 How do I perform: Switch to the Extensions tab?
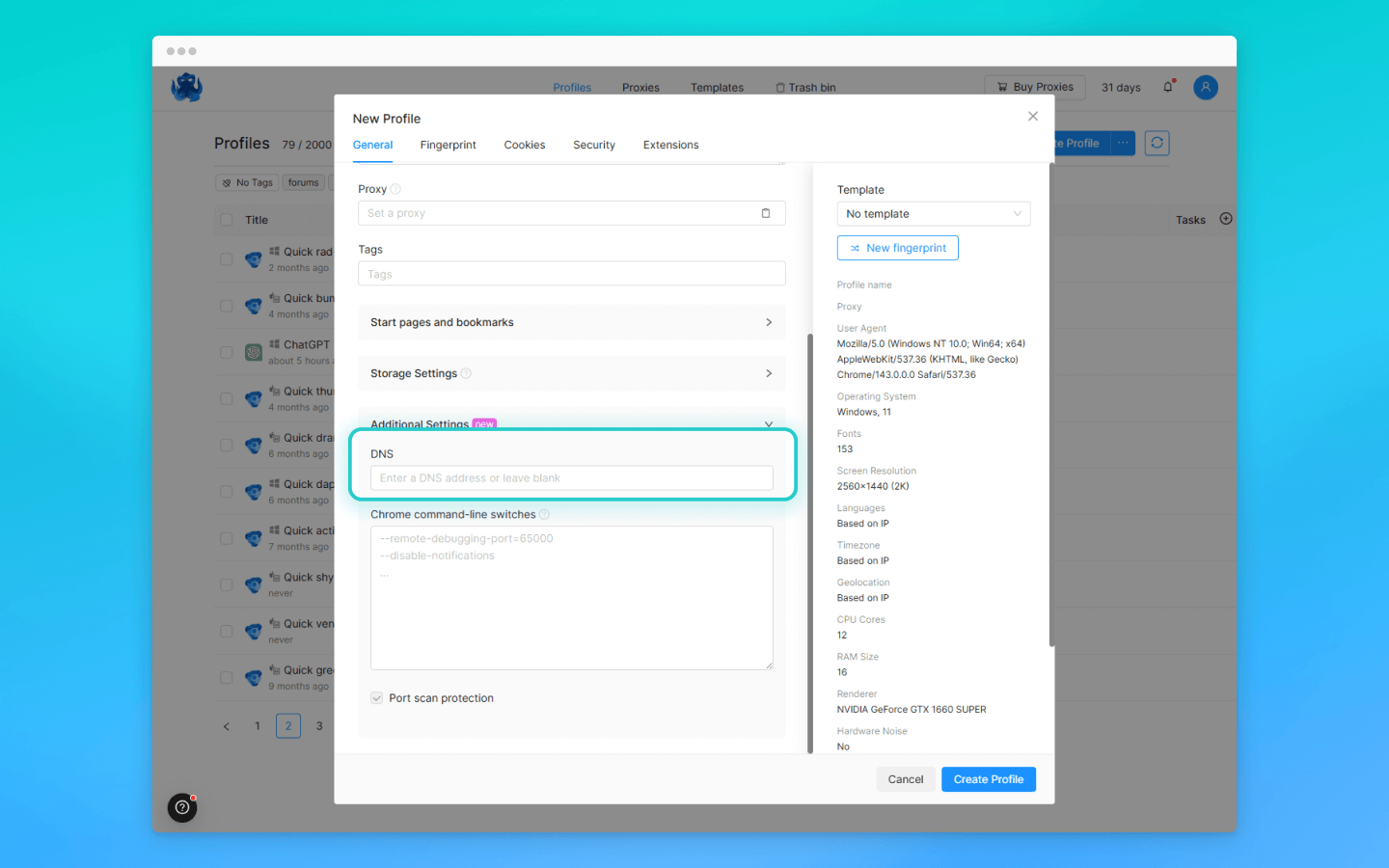pos(671,145)
